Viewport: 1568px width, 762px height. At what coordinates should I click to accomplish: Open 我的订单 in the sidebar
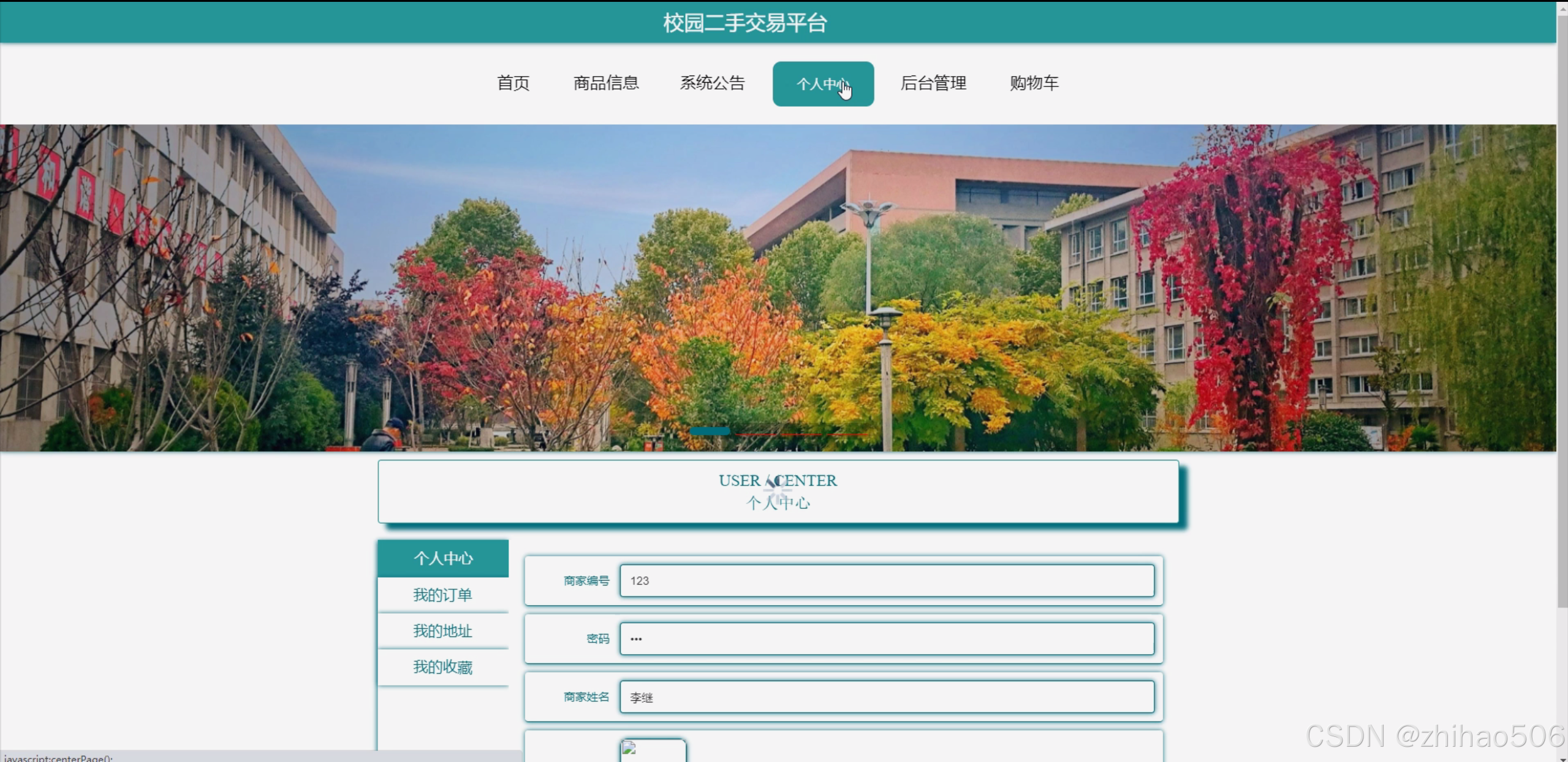tap(443, 595)
